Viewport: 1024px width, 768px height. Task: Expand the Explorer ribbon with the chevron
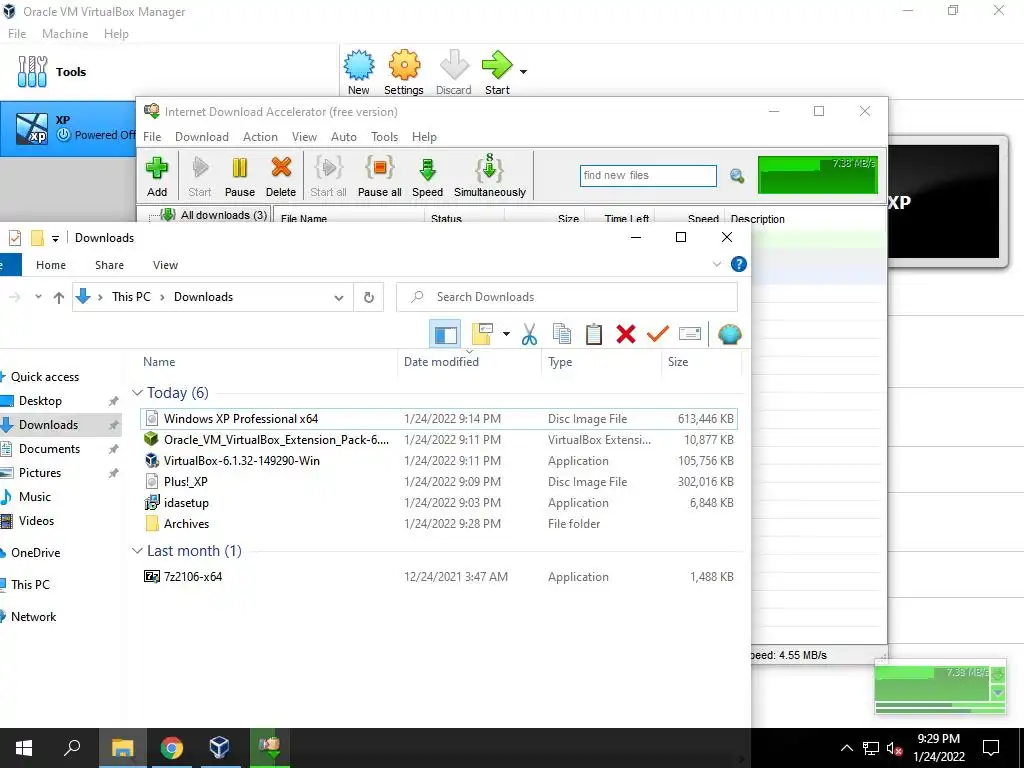click(716, 264)
